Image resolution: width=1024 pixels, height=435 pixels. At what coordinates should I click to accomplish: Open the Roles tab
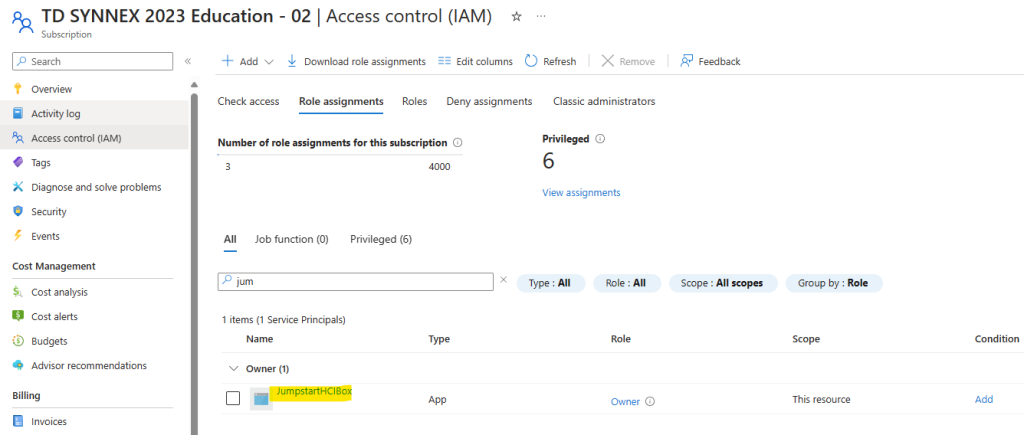[x=415, y=101]
